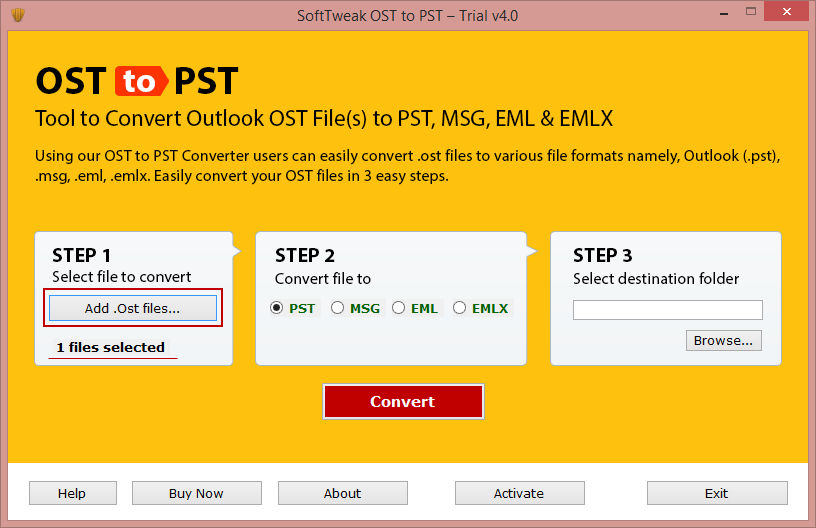Click the "1 files selected" status text
This screenshot has height=528, width=816.
(110, 347)
